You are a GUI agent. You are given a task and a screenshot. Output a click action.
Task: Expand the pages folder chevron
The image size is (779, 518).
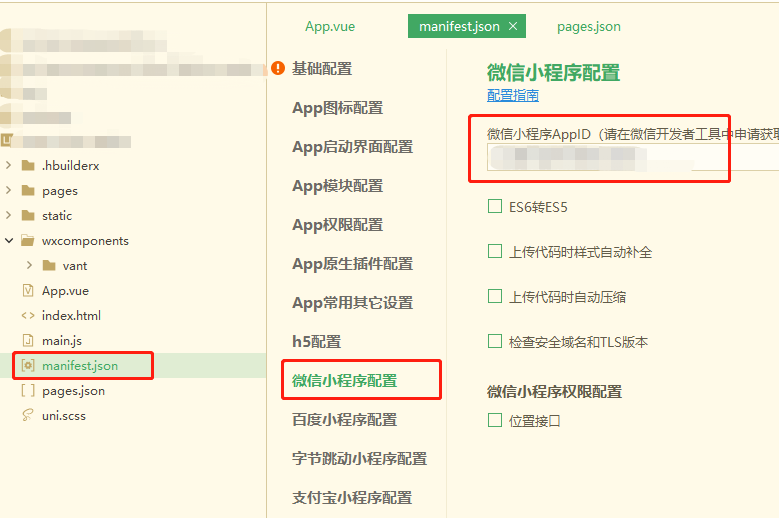[8, 190]
